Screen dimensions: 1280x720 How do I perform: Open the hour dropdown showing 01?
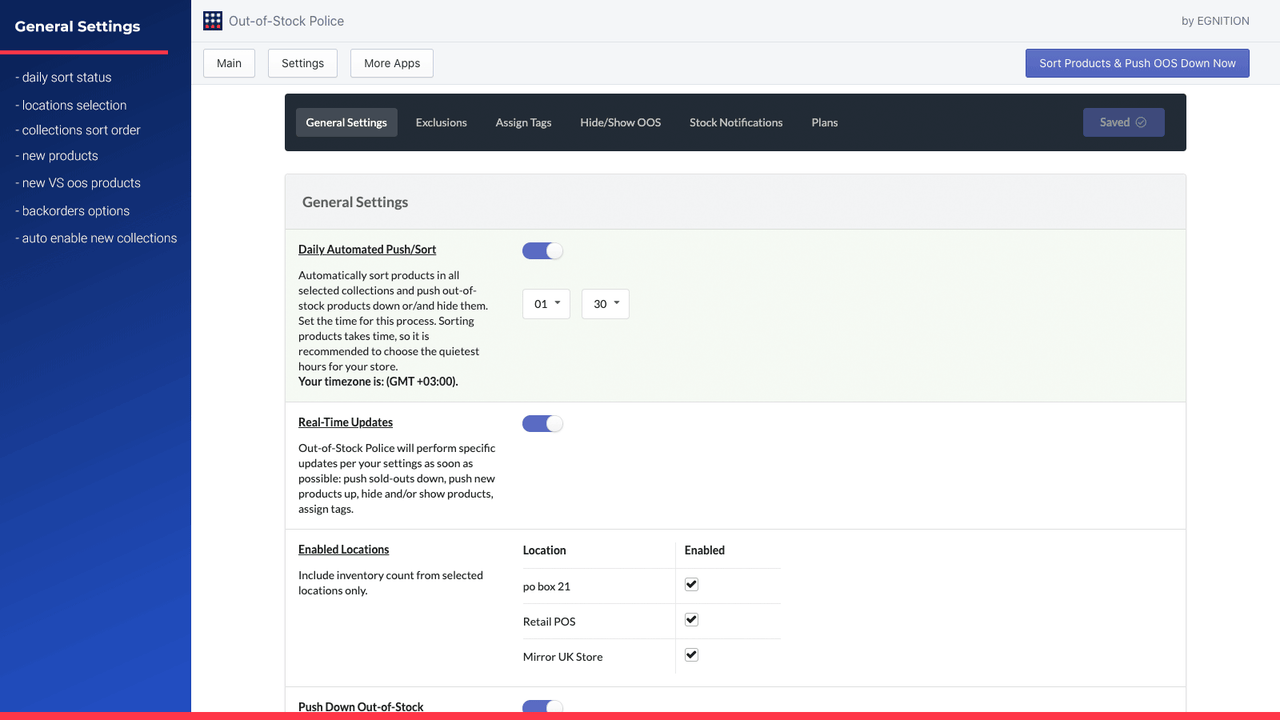(546, 304)
